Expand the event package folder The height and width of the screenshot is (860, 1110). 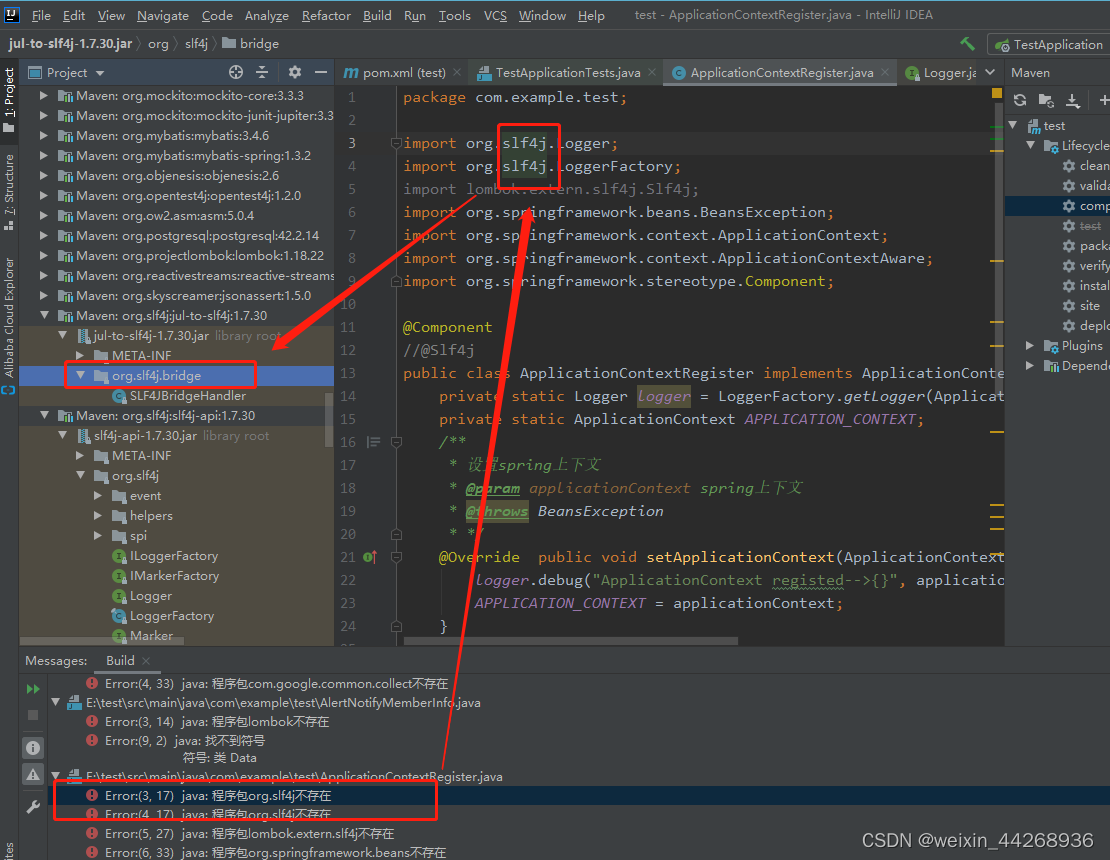(x=98, y=495)
